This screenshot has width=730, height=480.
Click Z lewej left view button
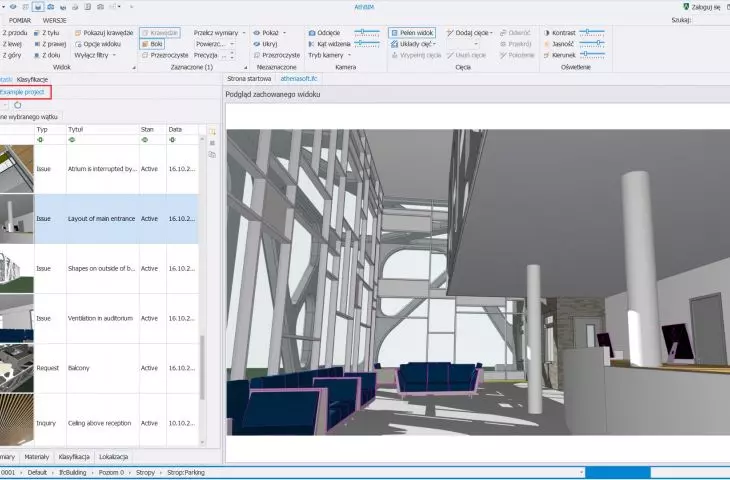point(12,44)
